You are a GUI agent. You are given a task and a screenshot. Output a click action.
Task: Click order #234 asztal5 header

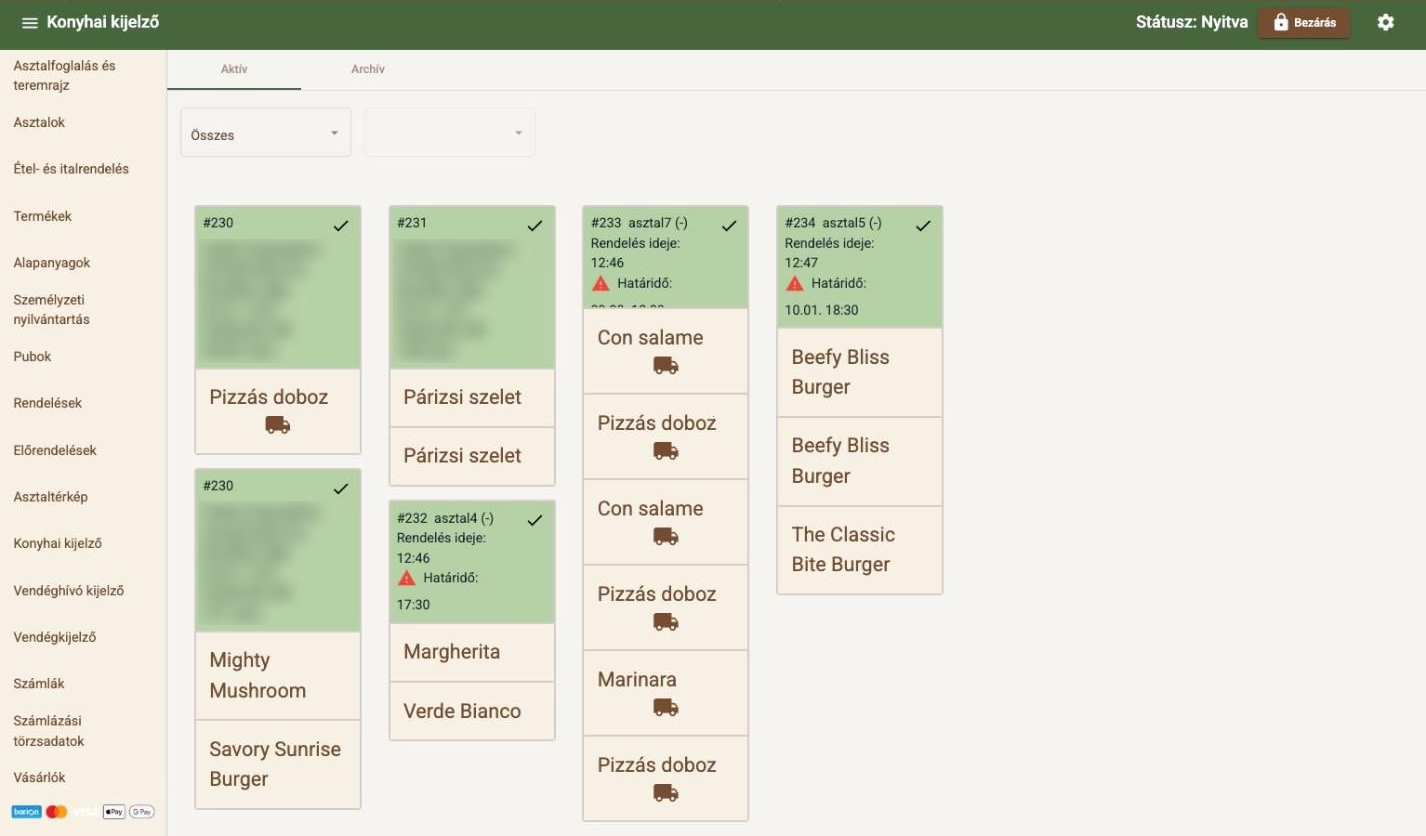coord(860,267)
